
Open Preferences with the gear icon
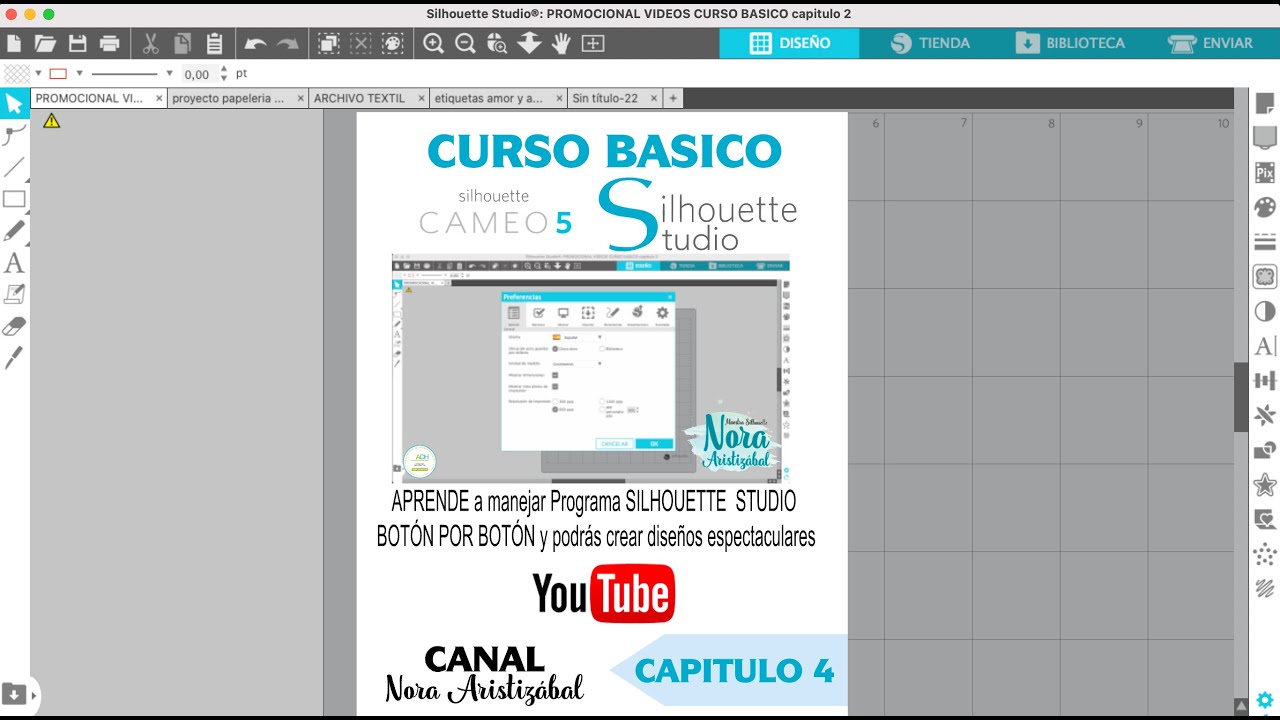(1265, 700)
